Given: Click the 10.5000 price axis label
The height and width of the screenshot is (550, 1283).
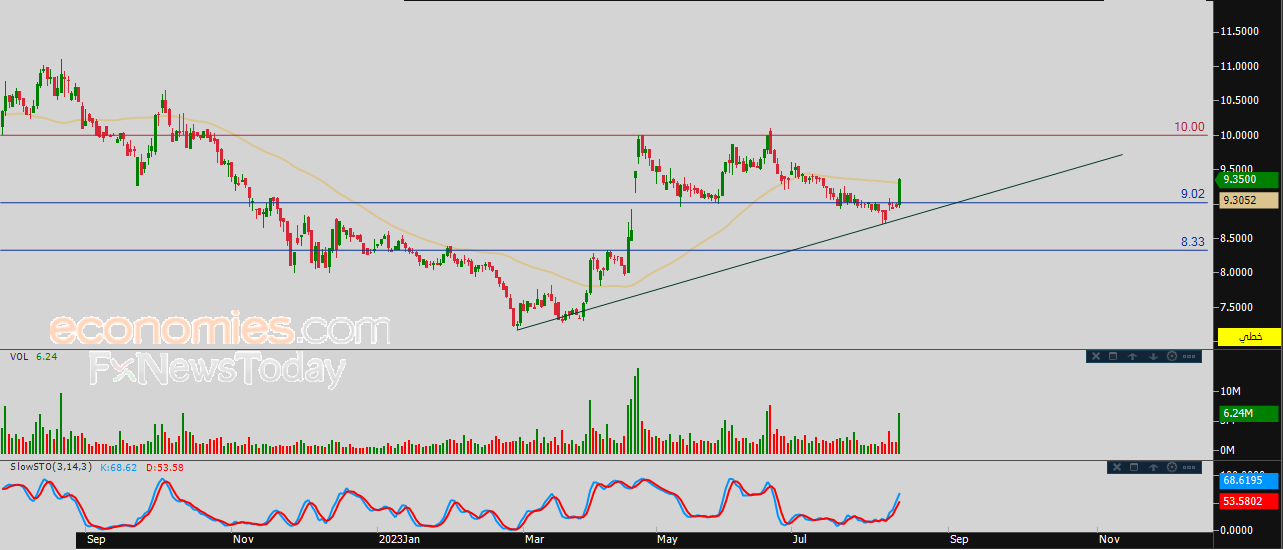Looking at the screenshot, I should click(1239, 100).
